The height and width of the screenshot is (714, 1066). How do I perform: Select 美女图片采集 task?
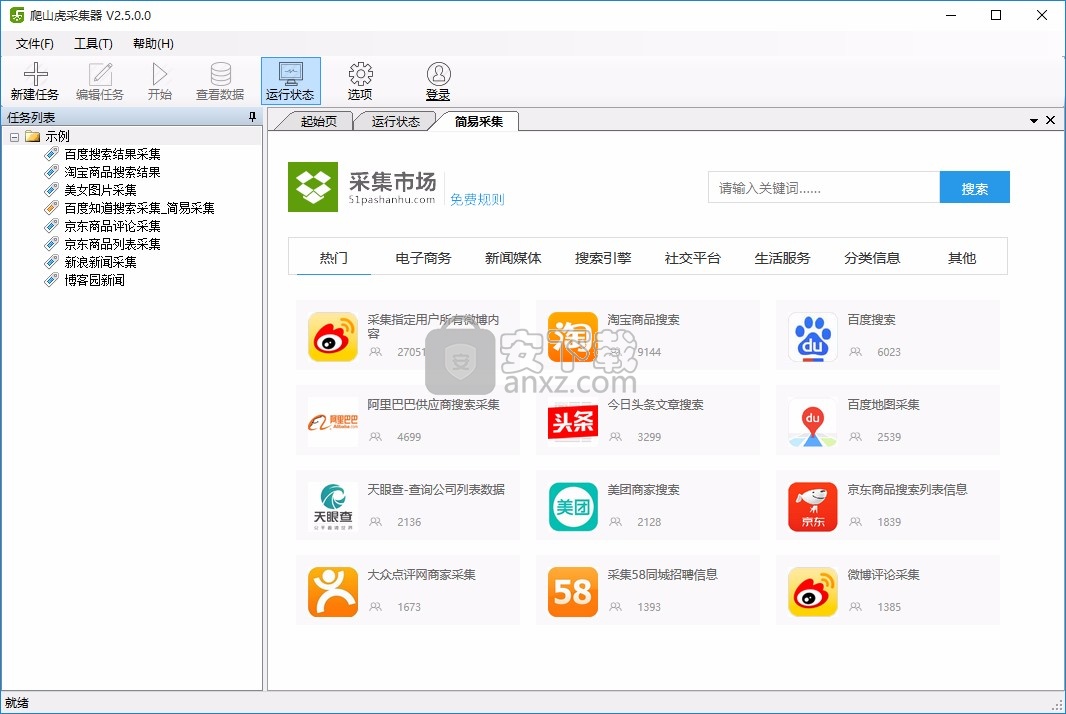100,190
